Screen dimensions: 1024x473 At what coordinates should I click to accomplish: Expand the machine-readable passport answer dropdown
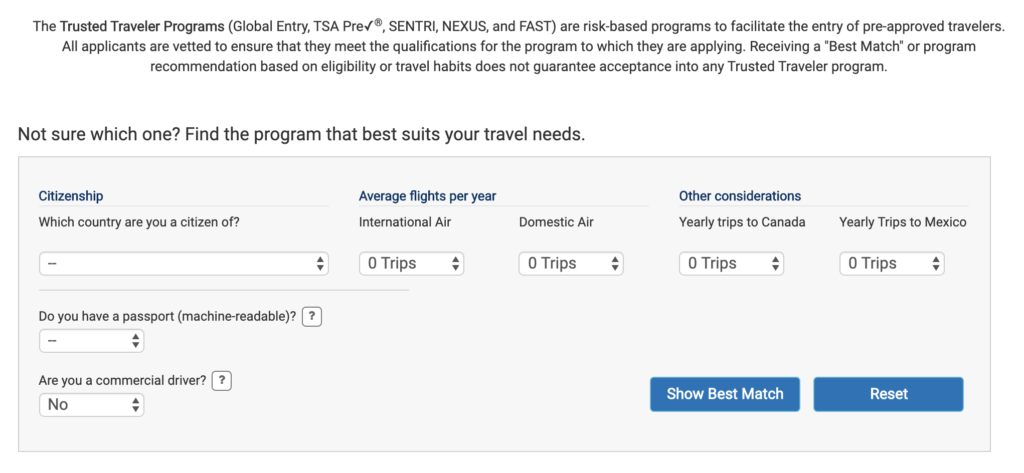91,341
